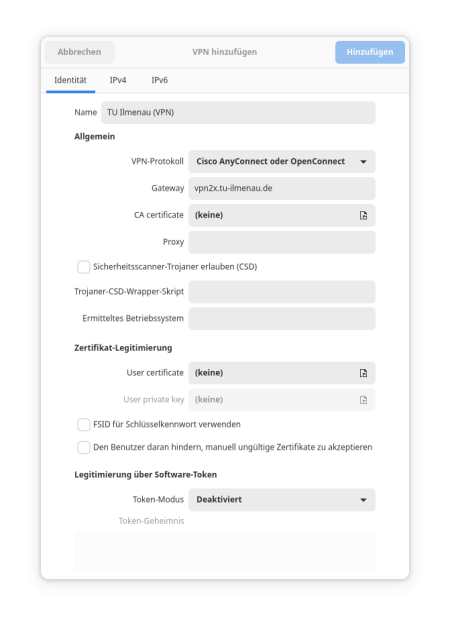Switch to the IPv6 tab
450x624 pixels.
pos(160,80)
